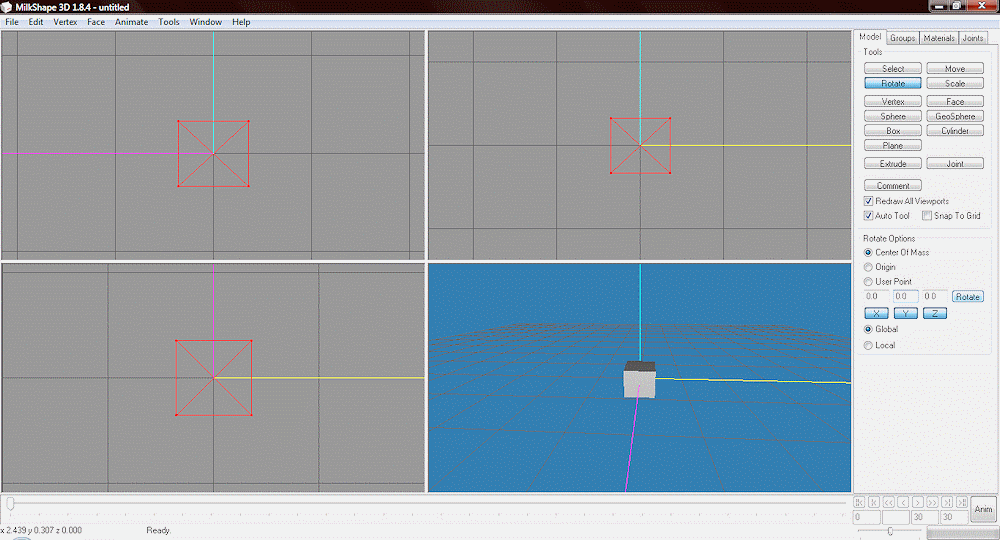This screenshot has height=540, width=1000.
Task: Select User Point rotation option
Action: tap(868, 281)
